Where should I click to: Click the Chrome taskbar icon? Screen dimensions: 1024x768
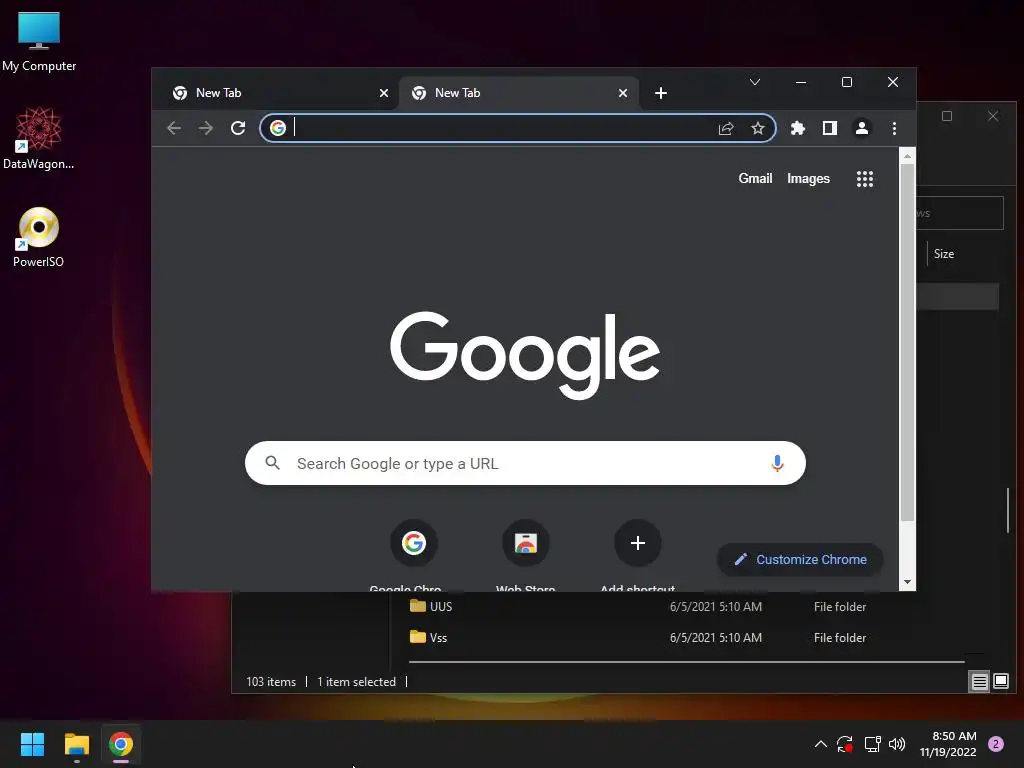point(121,744)
